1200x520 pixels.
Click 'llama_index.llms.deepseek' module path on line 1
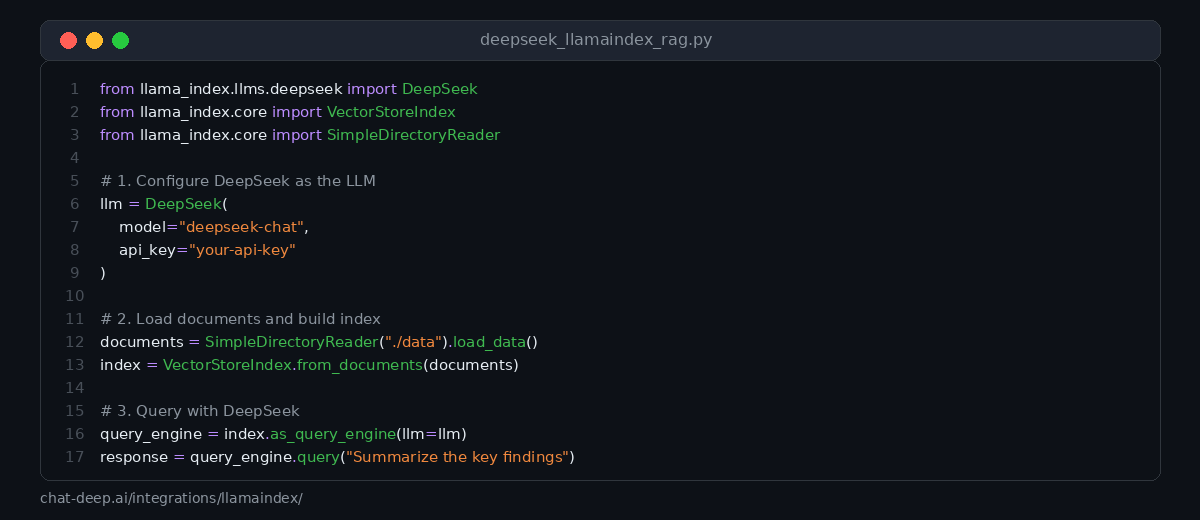point(241,88)
